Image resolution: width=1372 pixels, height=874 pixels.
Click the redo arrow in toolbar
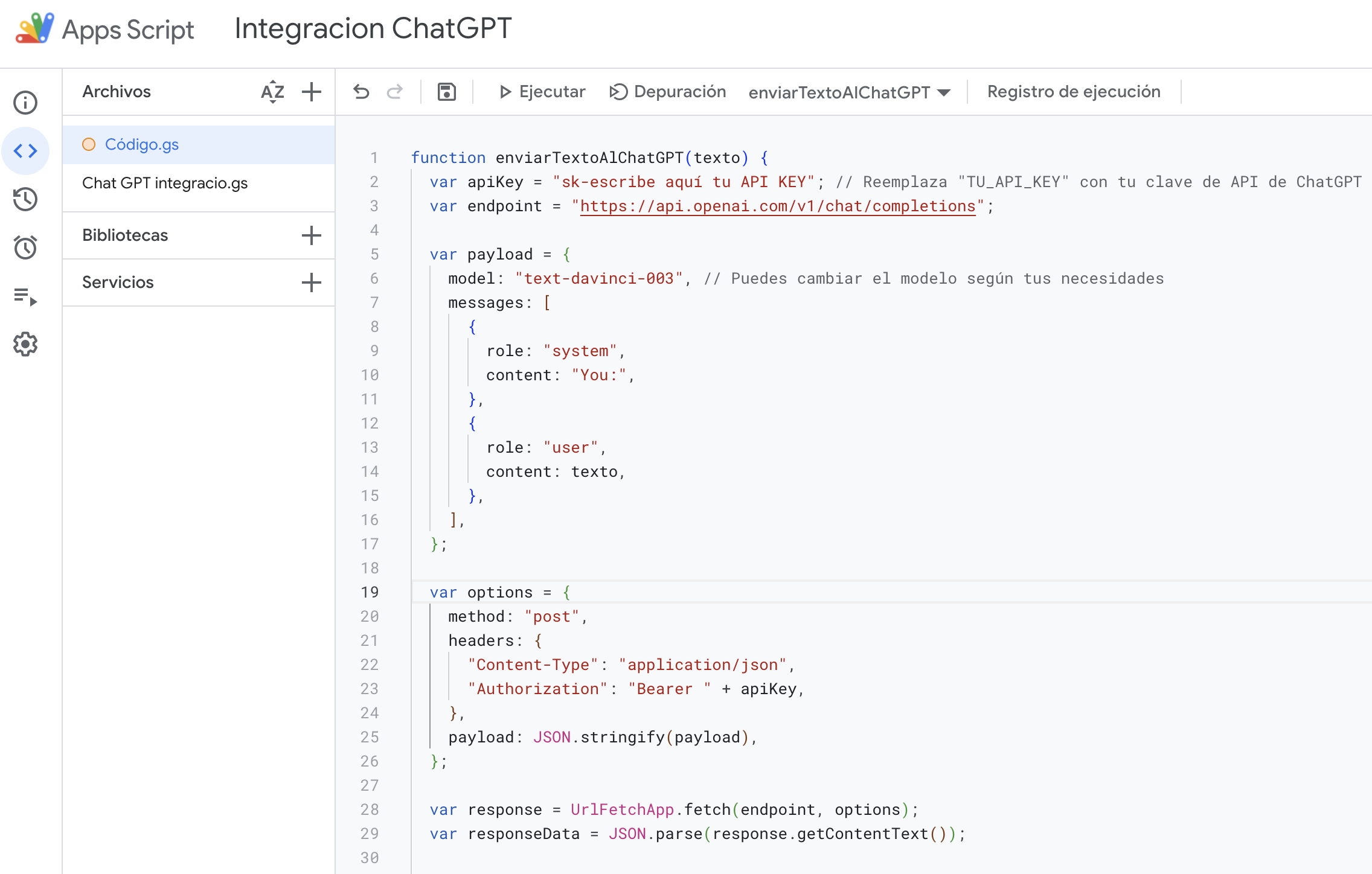[395, 92]
